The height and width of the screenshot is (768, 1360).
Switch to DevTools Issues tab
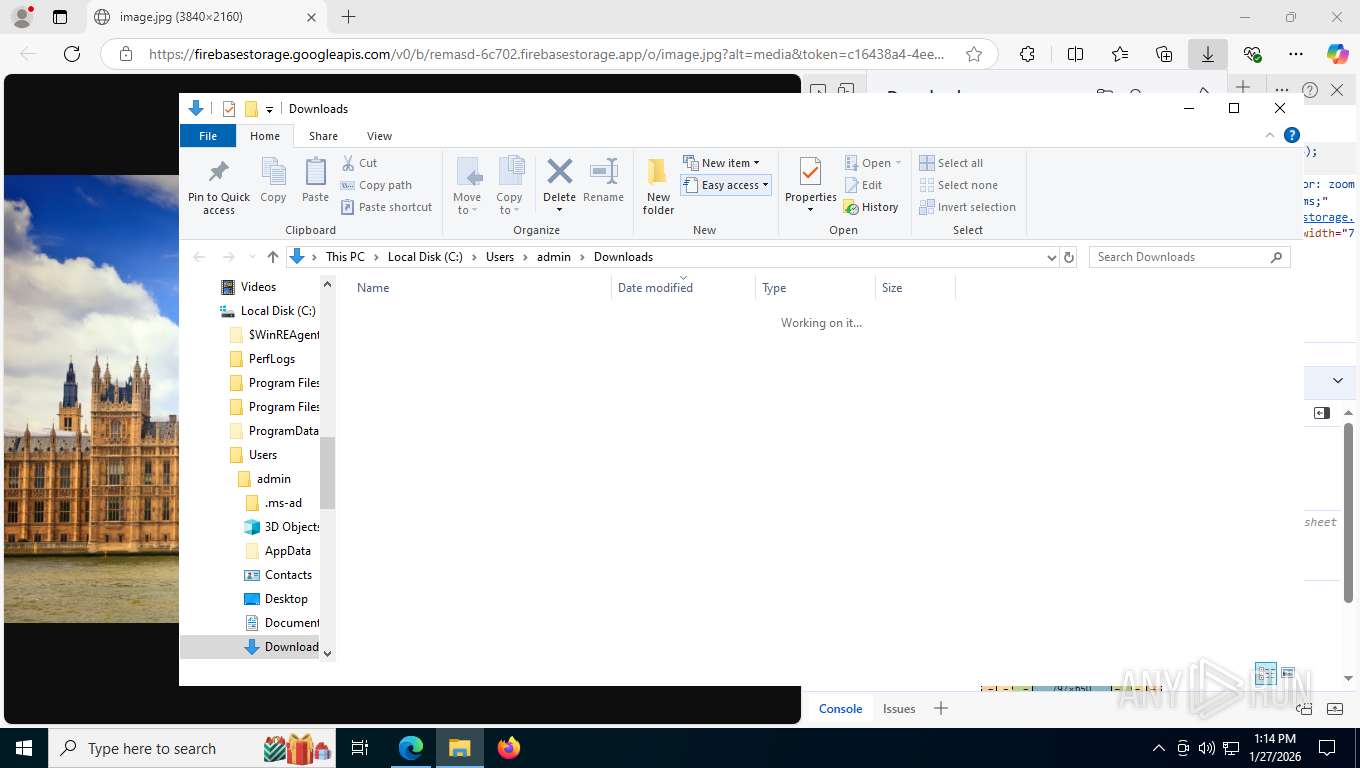click(x=899, y=709)
